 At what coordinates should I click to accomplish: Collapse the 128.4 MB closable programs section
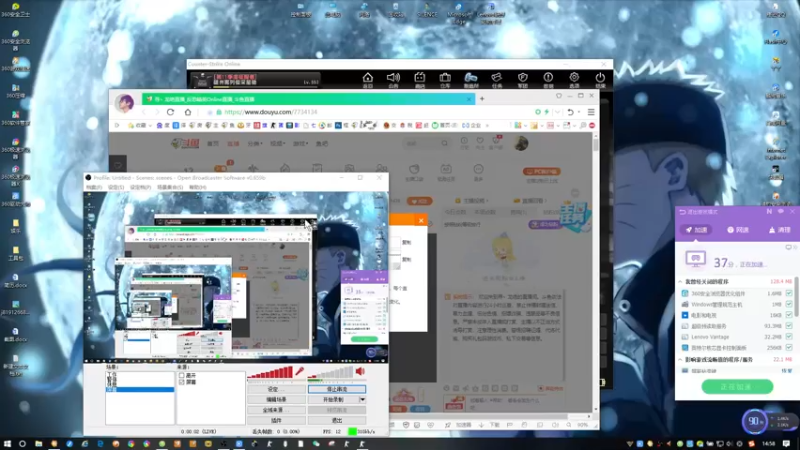pos(681,282)
